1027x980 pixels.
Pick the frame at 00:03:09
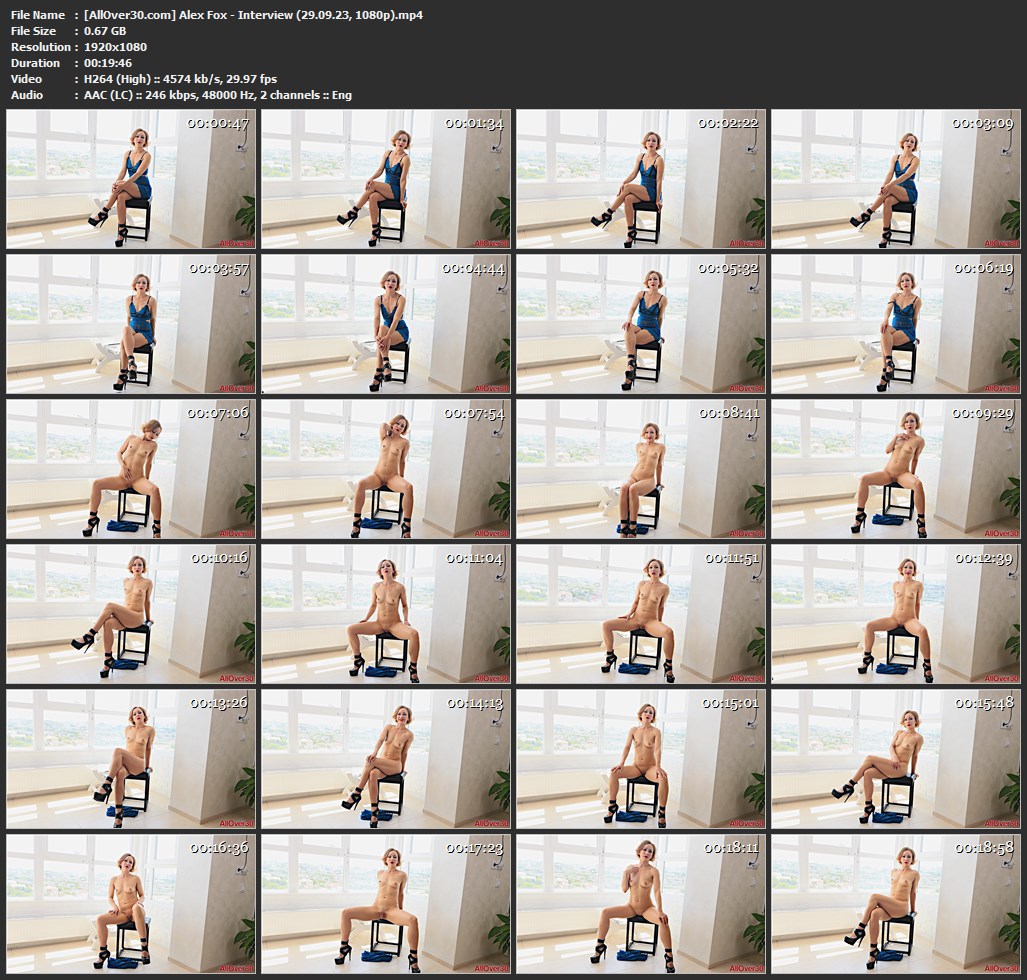pos(895,179)
